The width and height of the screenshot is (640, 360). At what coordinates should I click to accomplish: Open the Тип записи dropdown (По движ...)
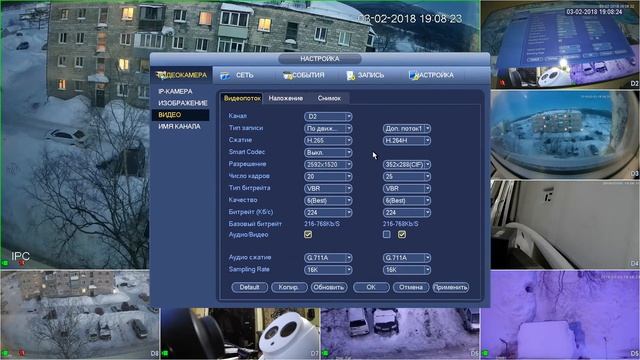pos(328,129)
